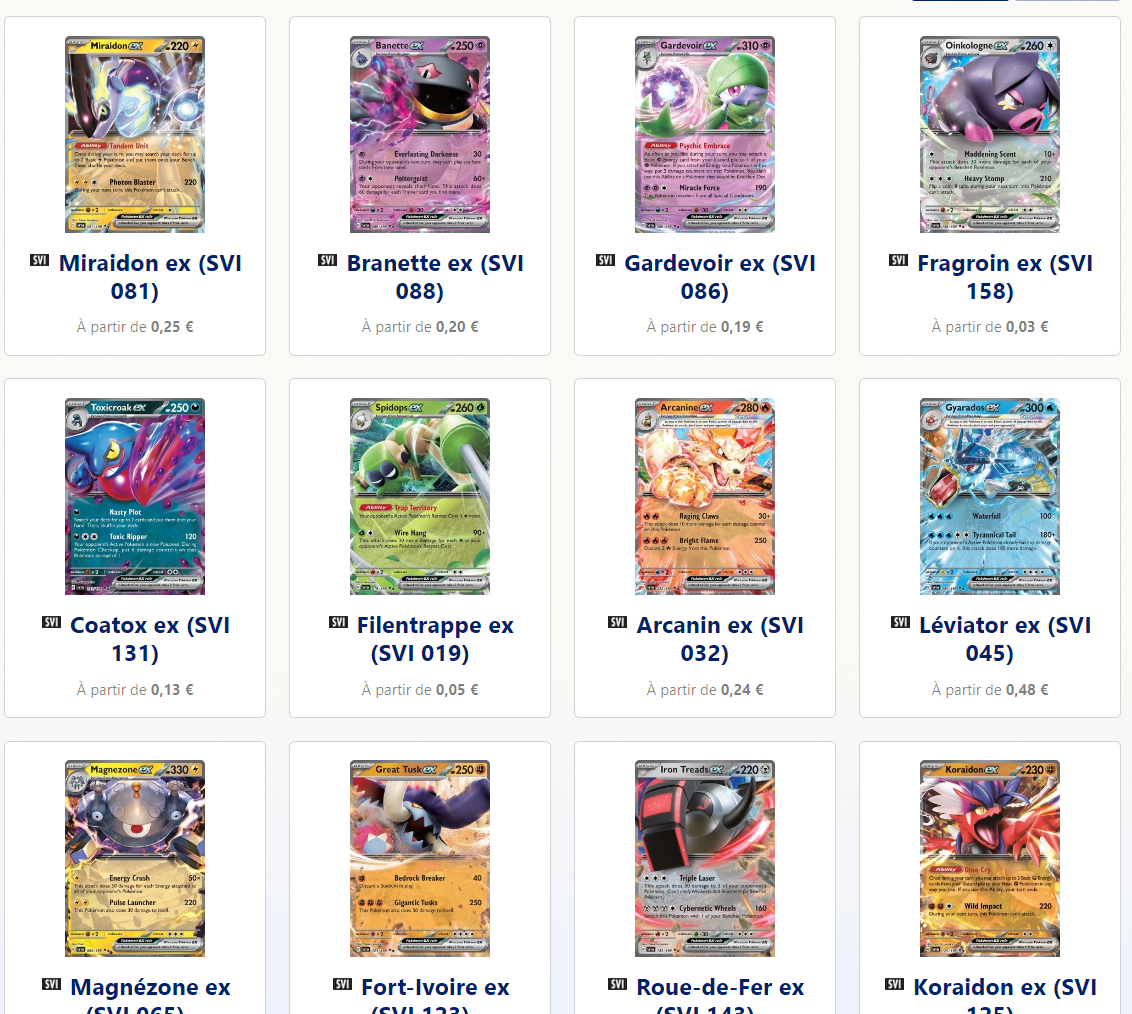
Task: Go to Filentrappe ex (SVI 019) page
Action: (435, 639)
